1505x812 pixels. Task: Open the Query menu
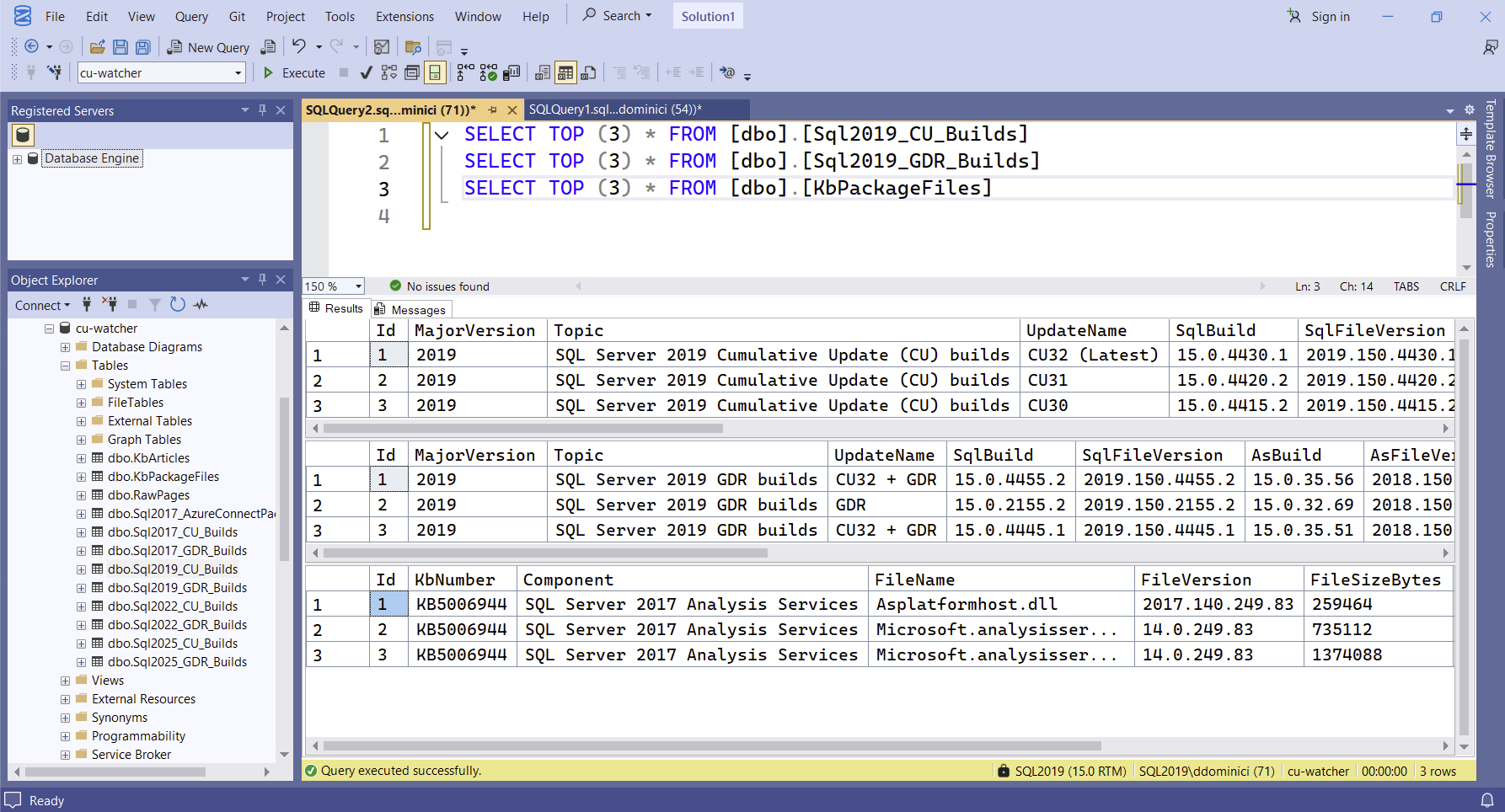click(x=191, y=17)
